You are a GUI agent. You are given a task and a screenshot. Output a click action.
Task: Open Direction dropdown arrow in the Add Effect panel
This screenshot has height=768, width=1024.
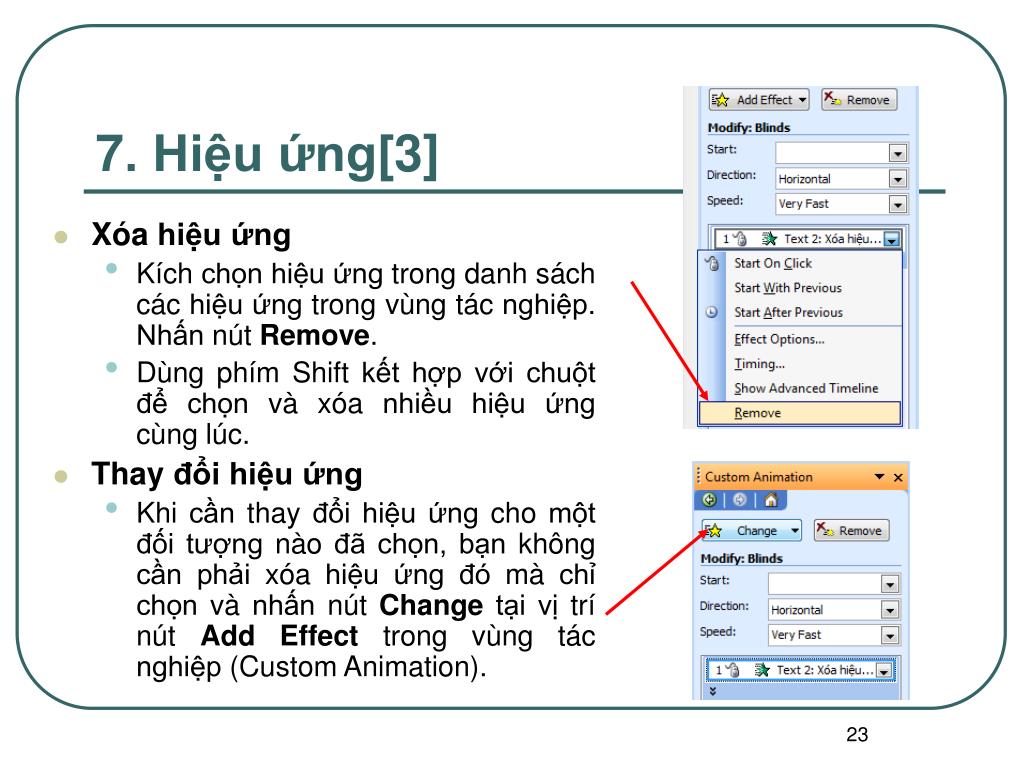tap(898, 178)
